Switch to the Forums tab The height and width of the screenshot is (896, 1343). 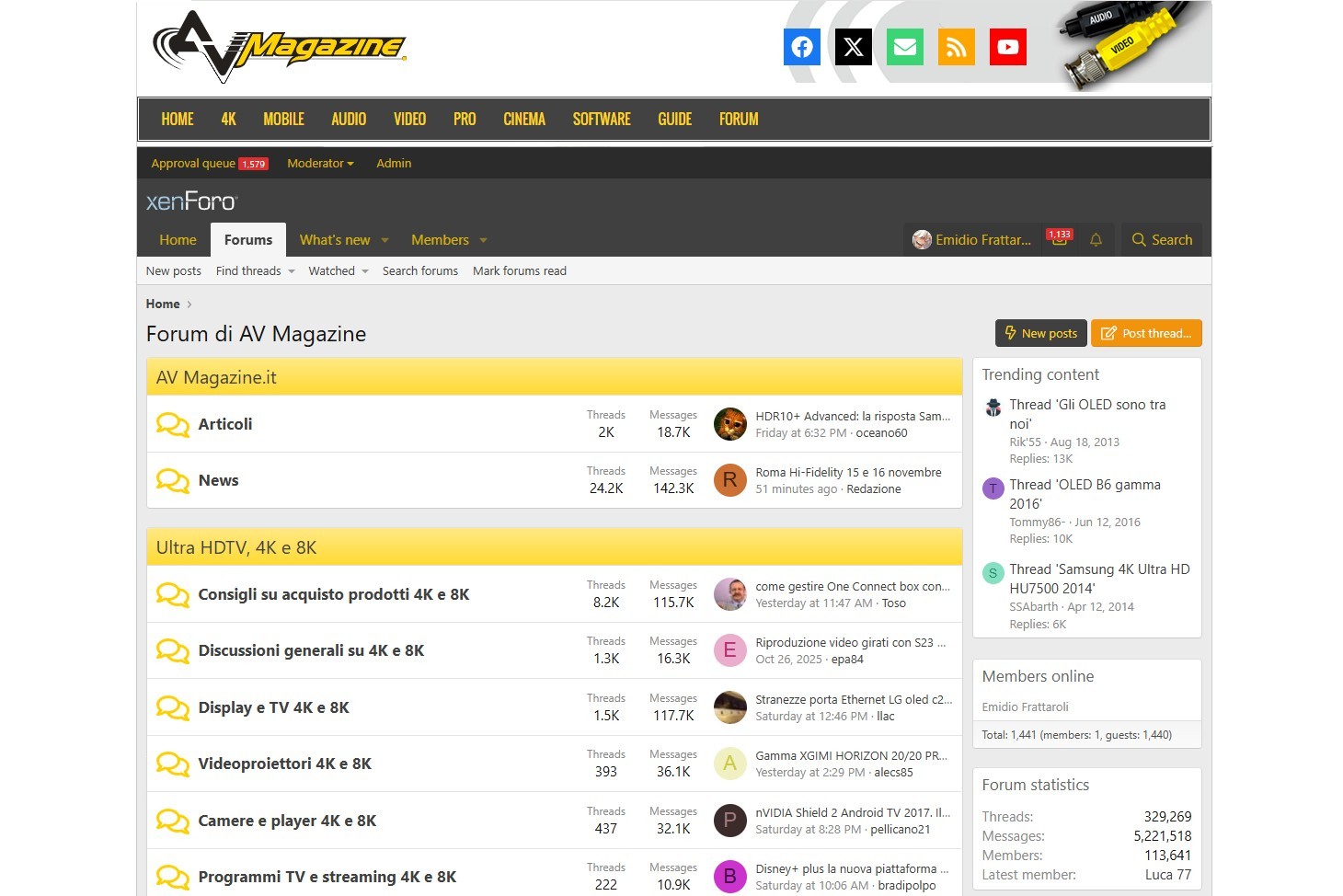click(248, 240)
